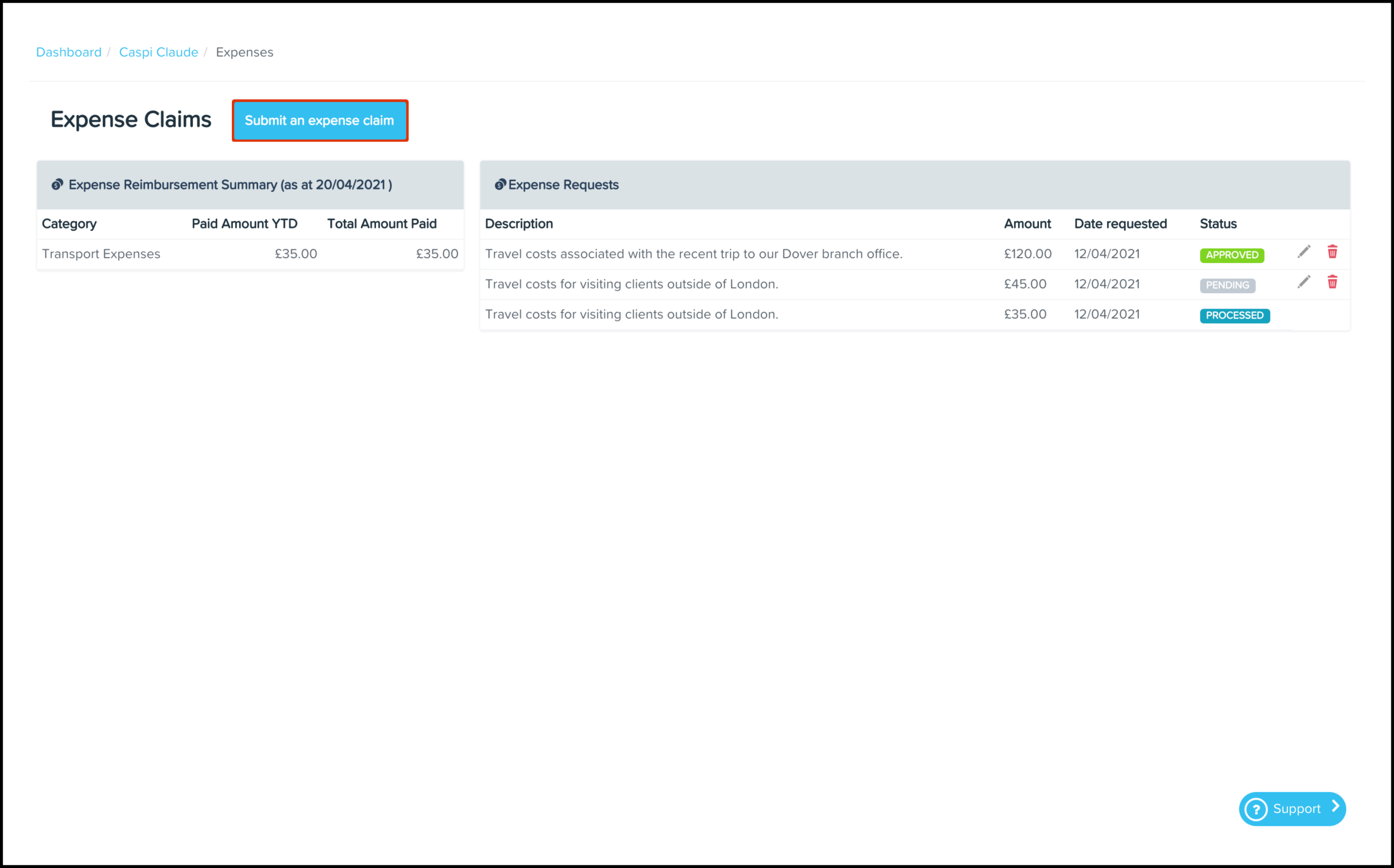The image size is (1394, 868).
Task: Click pencil icon for pending £45.00 claim
Action: tap(1303, 282)
